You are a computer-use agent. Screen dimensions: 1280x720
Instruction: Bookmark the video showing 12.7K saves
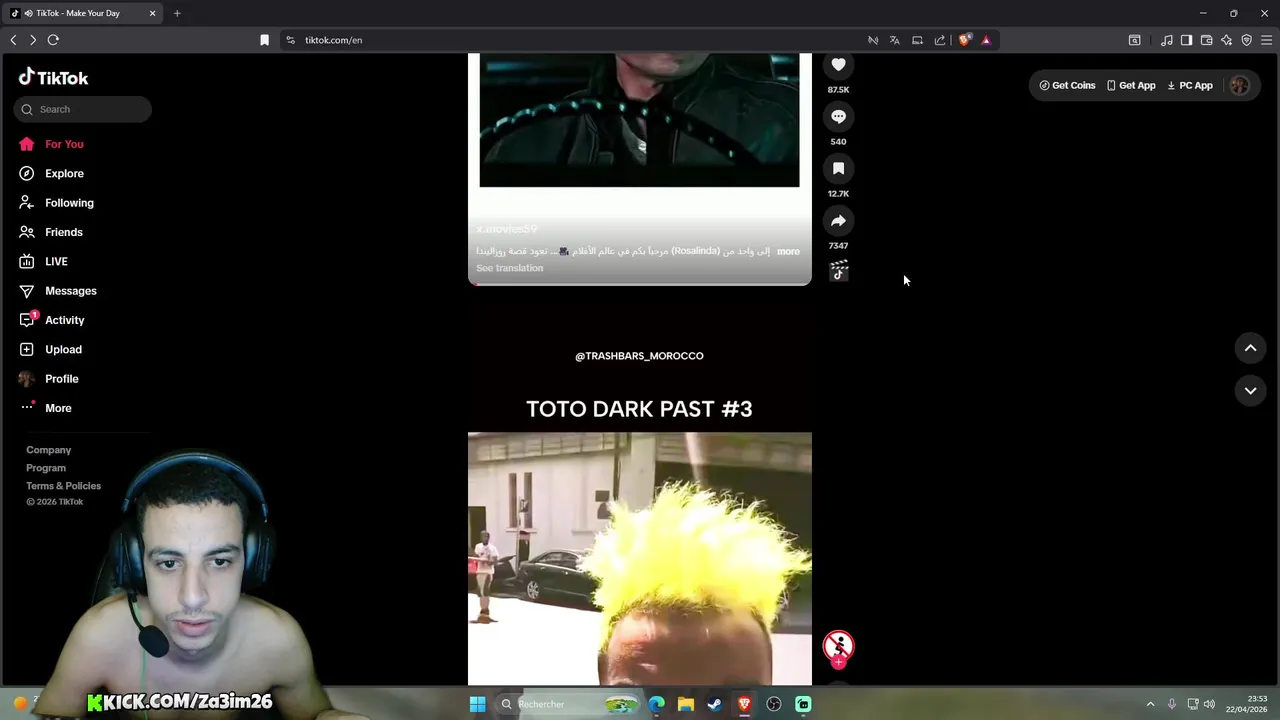point(838,169)
